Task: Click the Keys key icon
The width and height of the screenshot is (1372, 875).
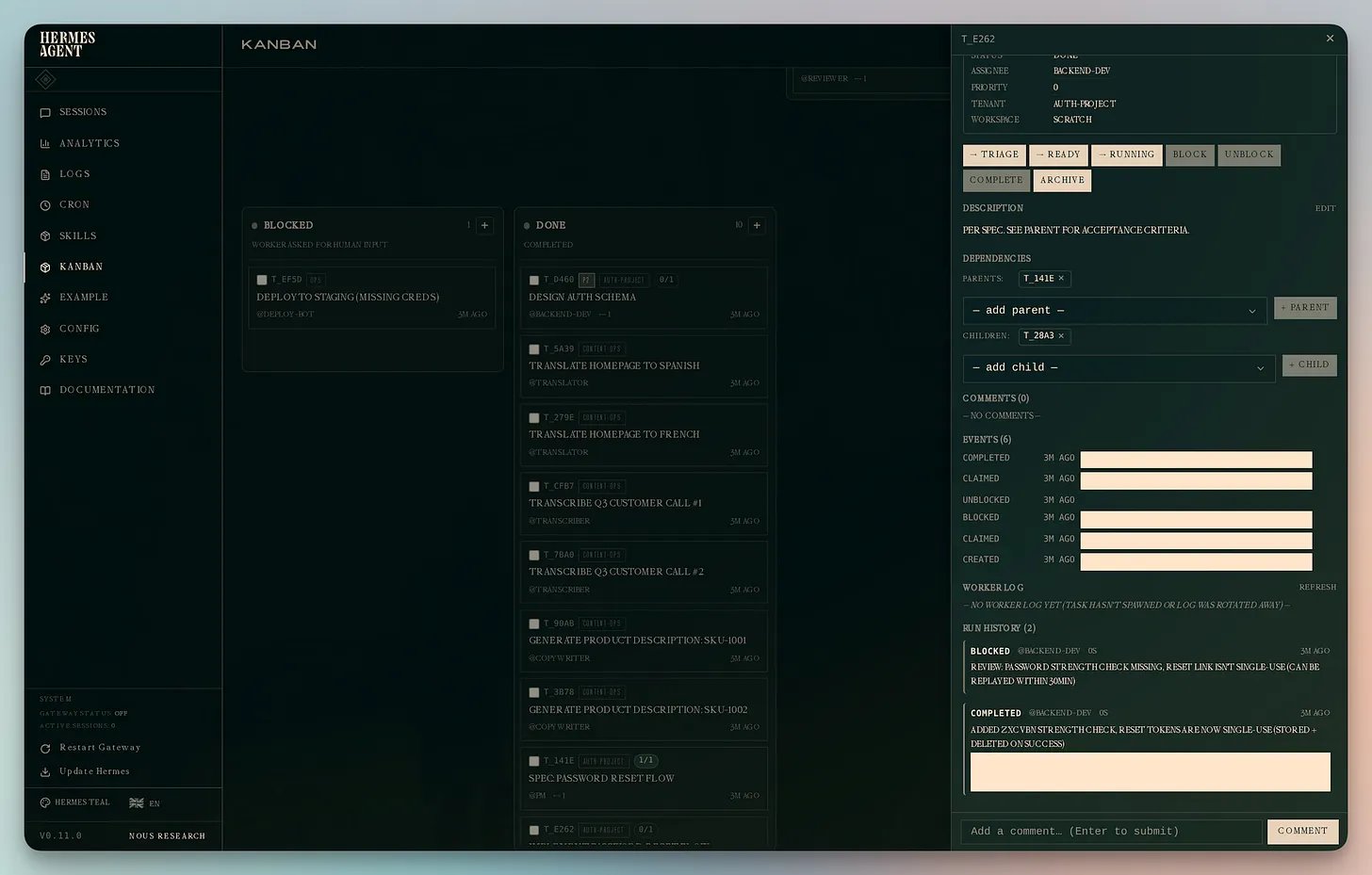Action: [x=45, y=360]
